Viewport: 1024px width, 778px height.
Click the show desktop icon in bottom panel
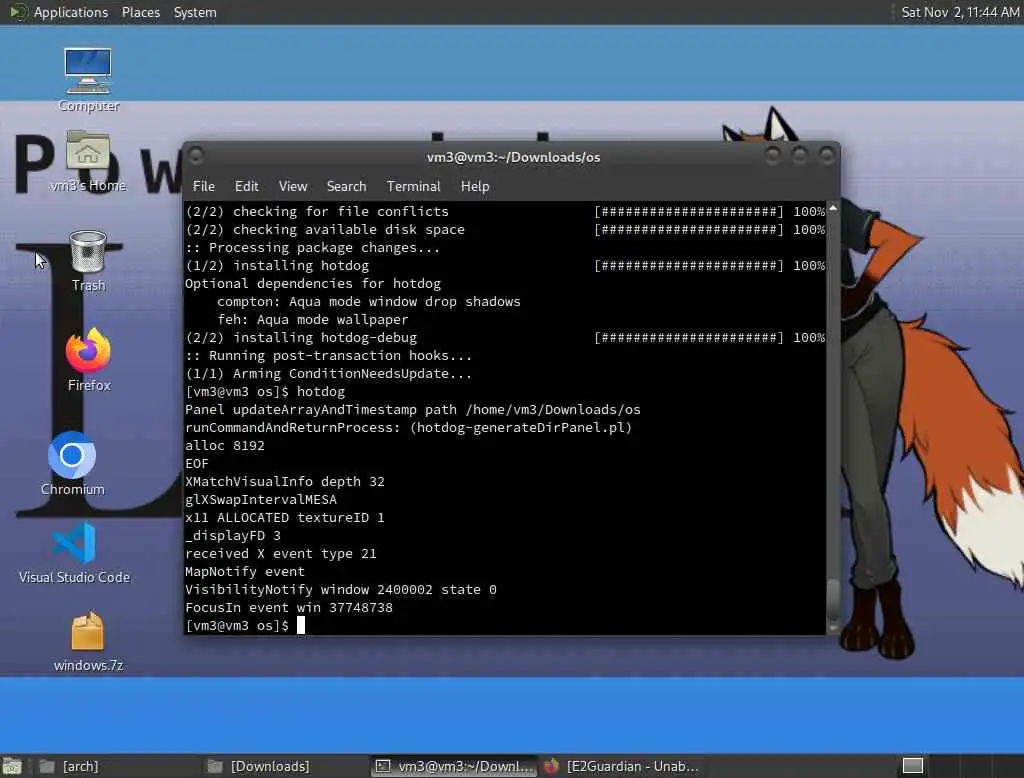(12, 766)
